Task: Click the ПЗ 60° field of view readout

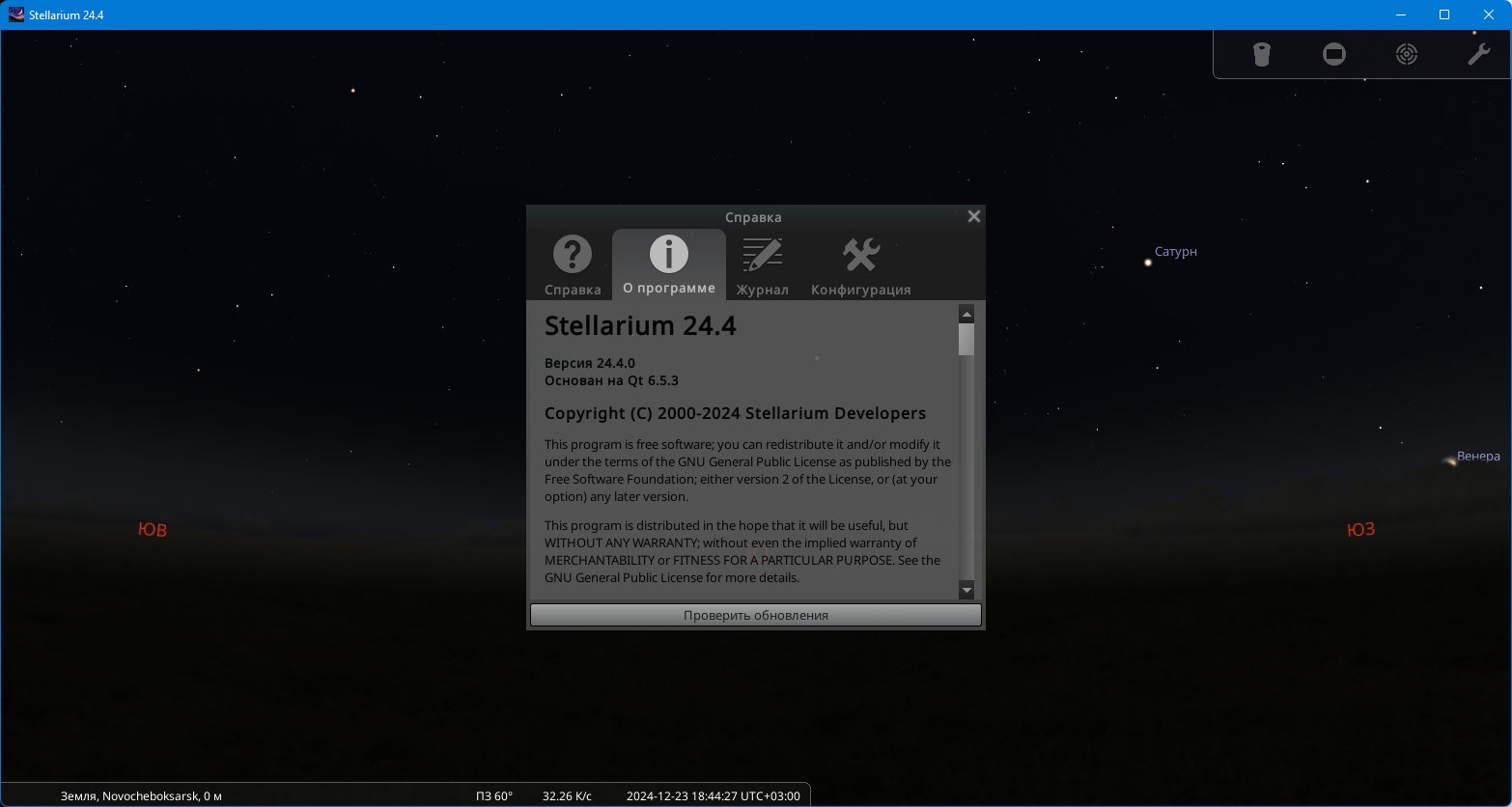Action: click(494, 796)
